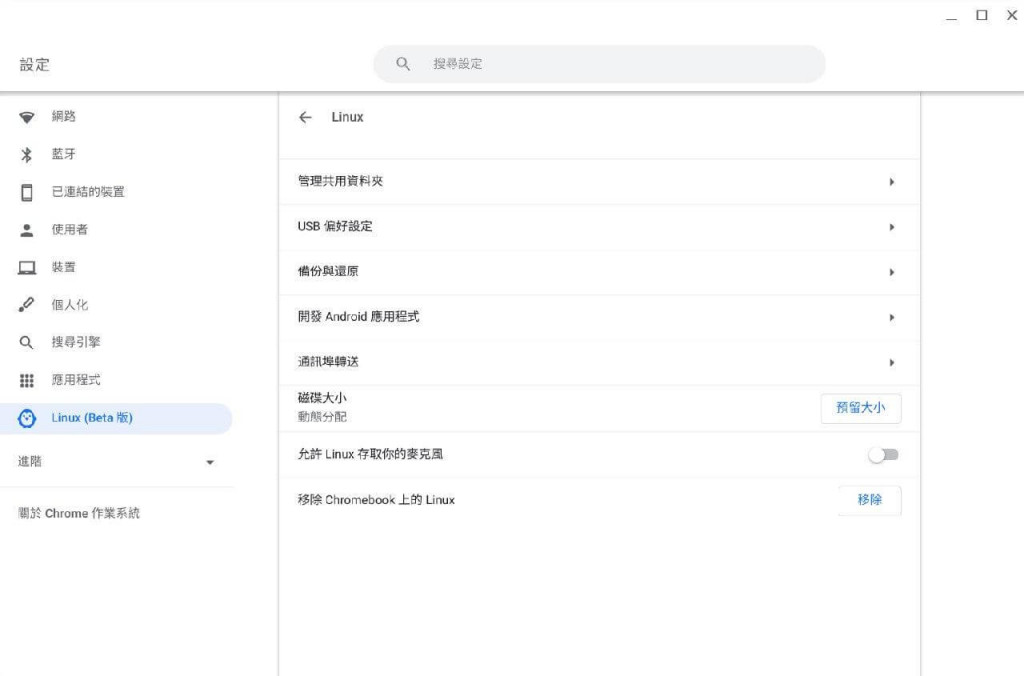Click the Linux page heading
Screen dimensions: 1024x676
(347, 117)
